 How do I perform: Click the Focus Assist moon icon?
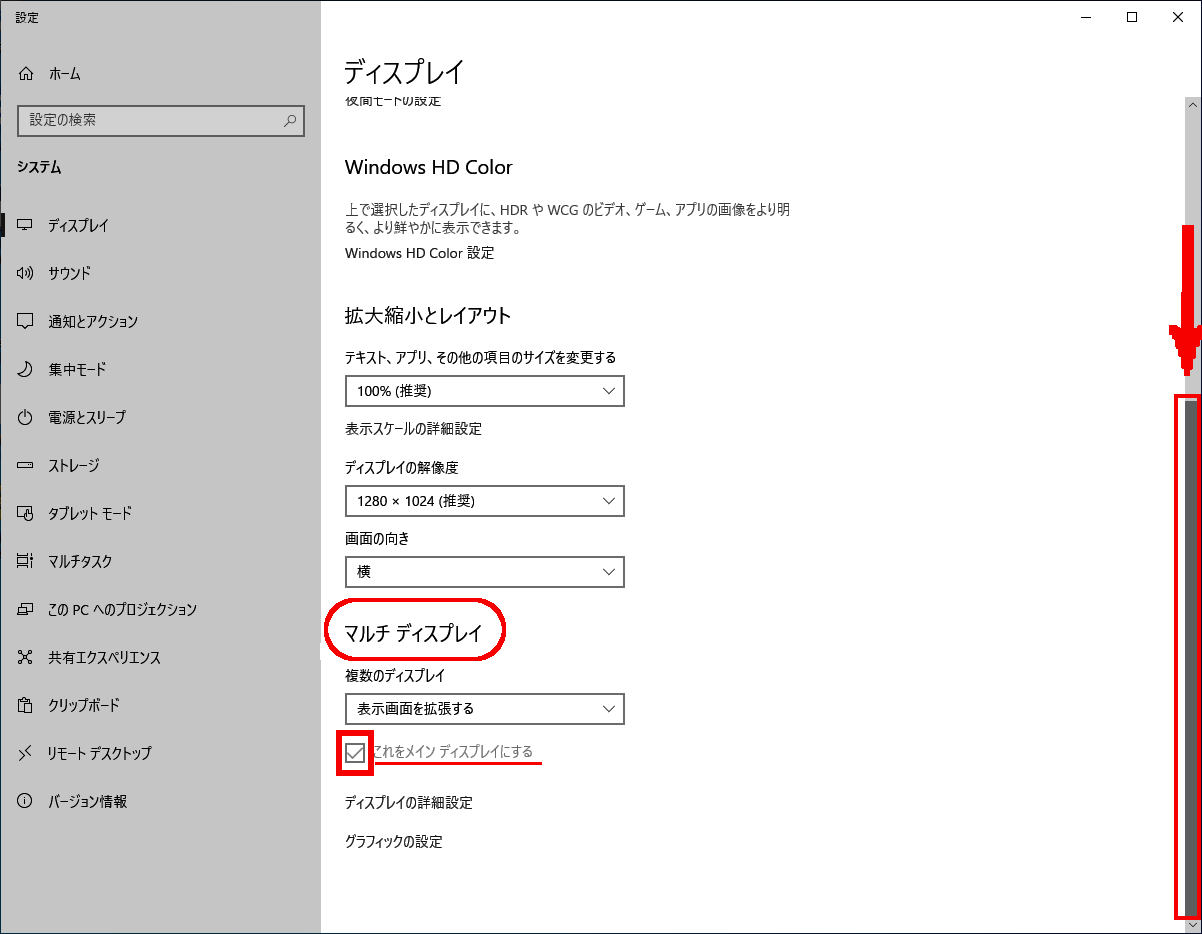pyautogui.click(x=26, y=369)
